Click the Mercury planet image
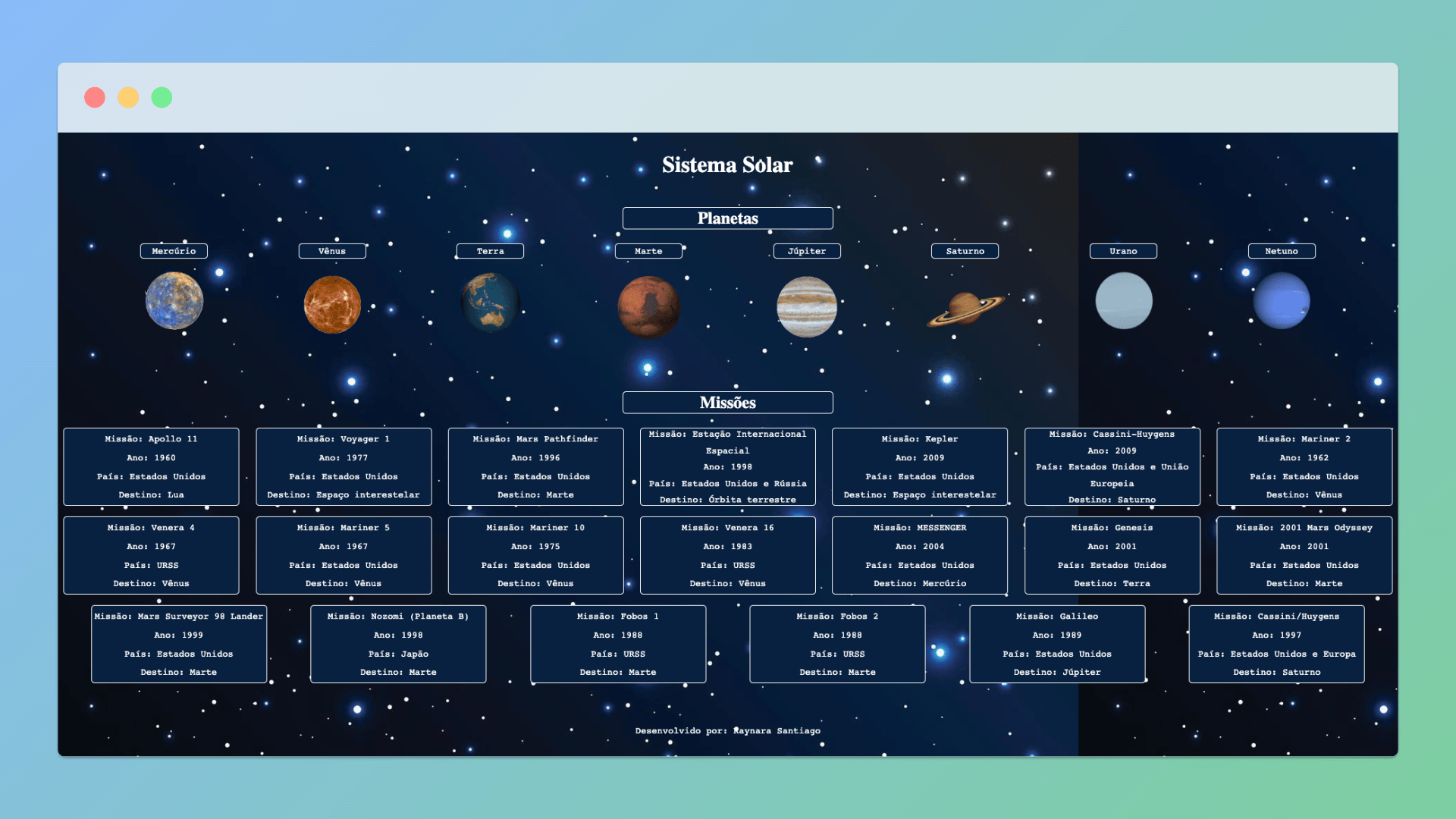Image resolution: width=1456 pixels, height=819 pixels. pos(174,302)
